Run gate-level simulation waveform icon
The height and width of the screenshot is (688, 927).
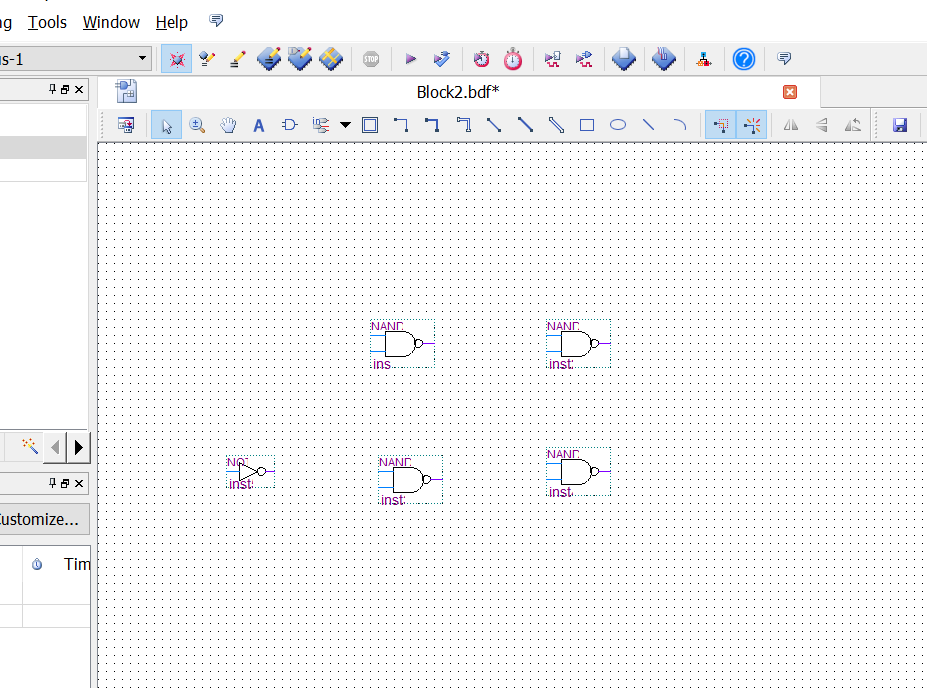[x=584, y=59]
